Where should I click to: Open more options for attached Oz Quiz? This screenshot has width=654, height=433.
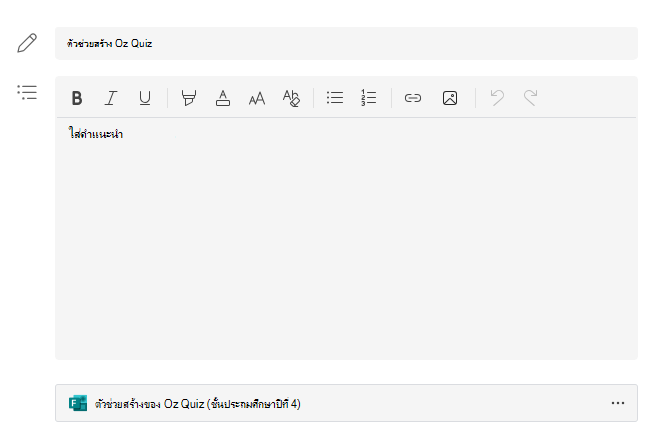click(x=618, y=403)
